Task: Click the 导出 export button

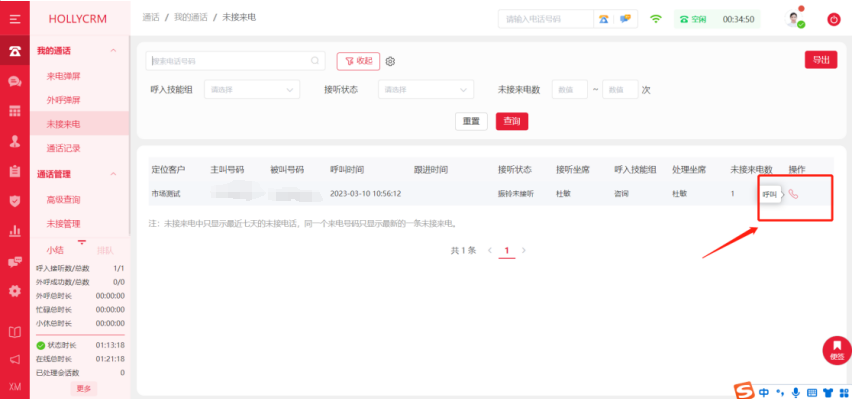Action: (821, 60)
